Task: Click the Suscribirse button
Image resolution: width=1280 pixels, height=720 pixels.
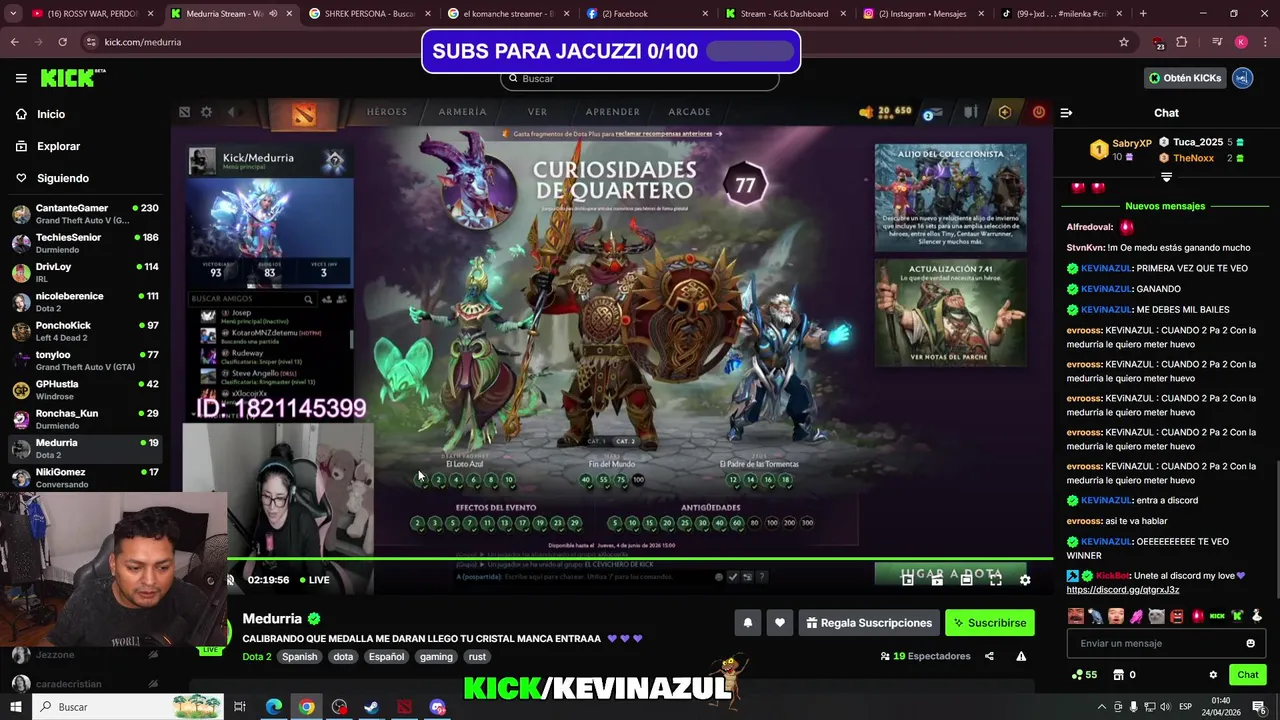Action: (989, 623)
